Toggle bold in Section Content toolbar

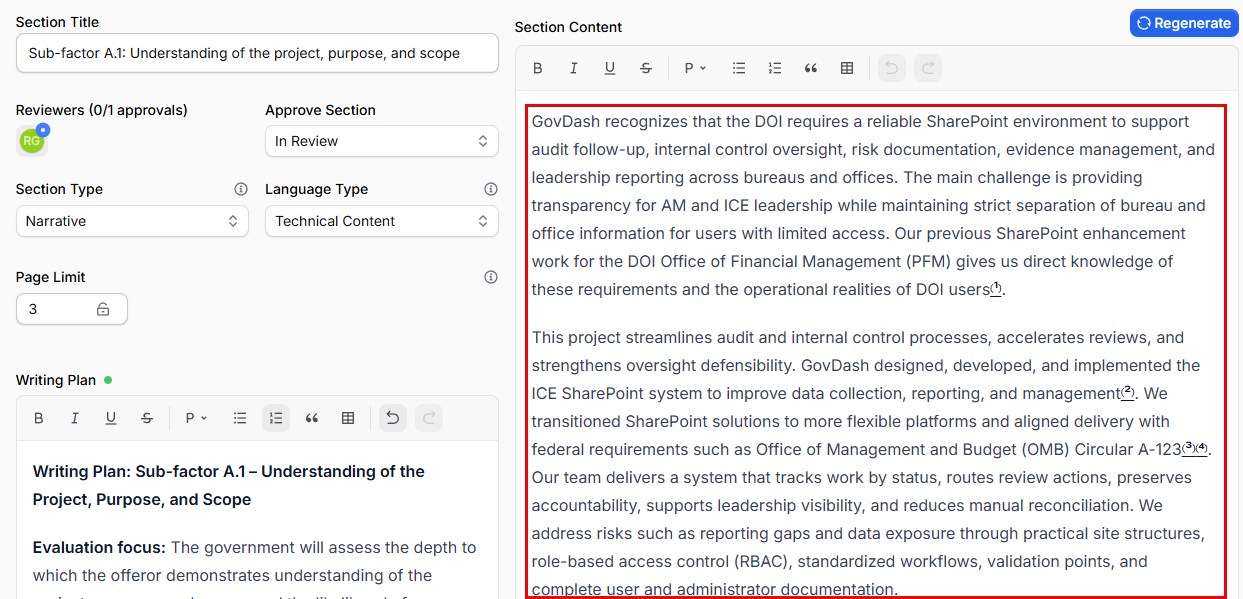(538, 68)
